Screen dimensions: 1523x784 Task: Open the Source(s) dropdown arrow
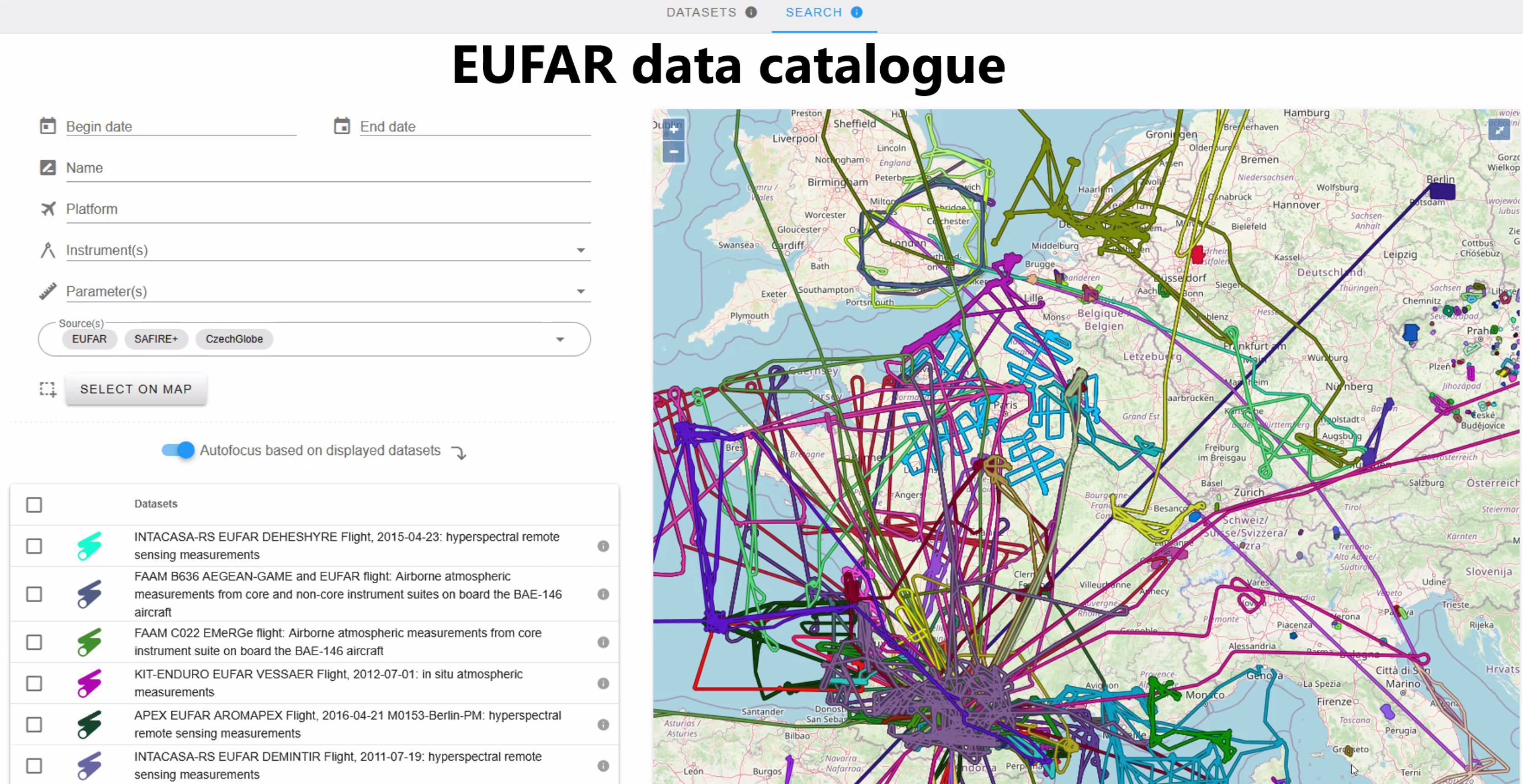coord(560,339)
